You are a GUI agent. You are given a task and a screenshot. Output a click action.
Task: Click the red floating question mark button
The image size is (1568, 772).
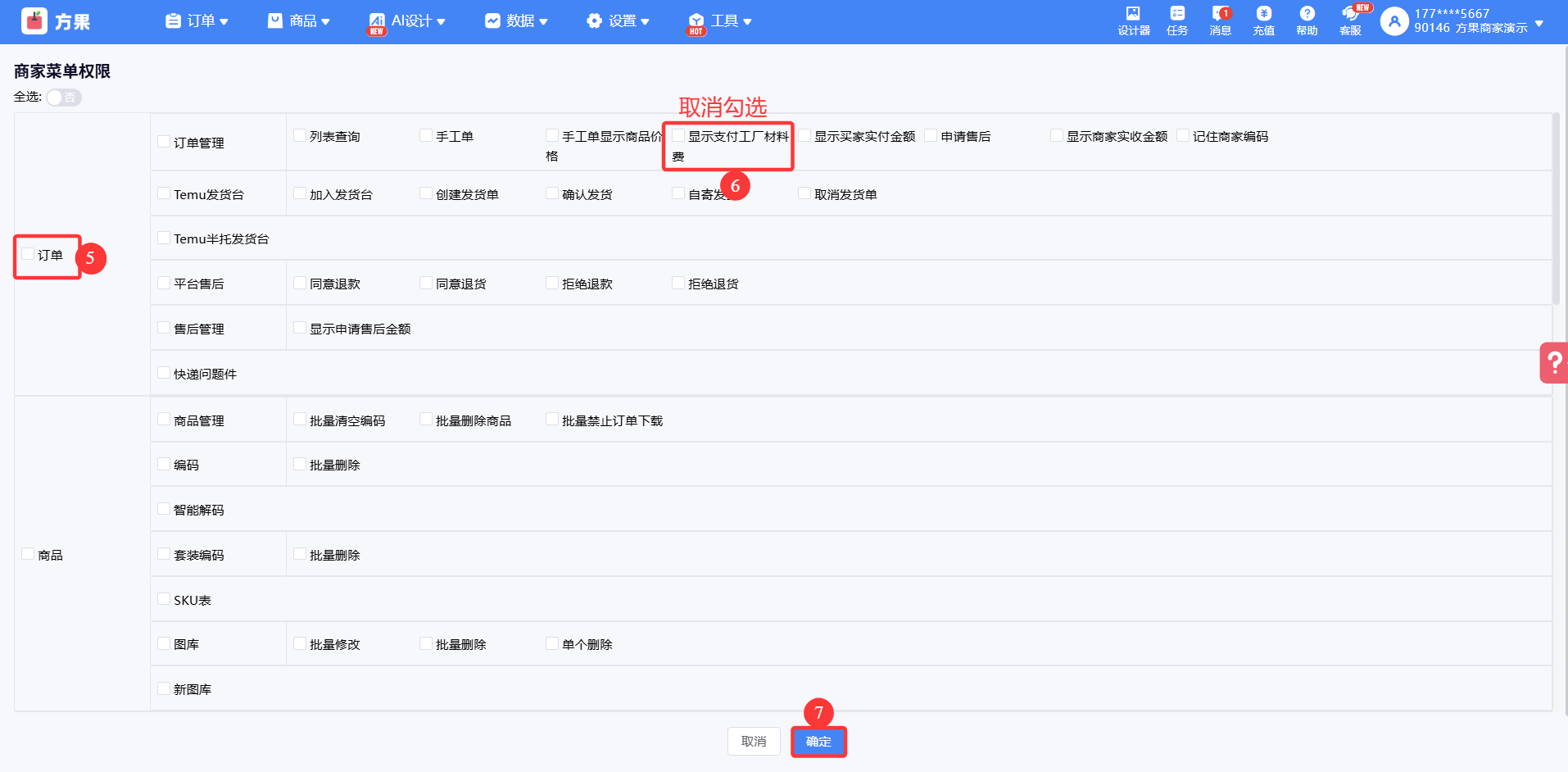(x=1554, y=362)
